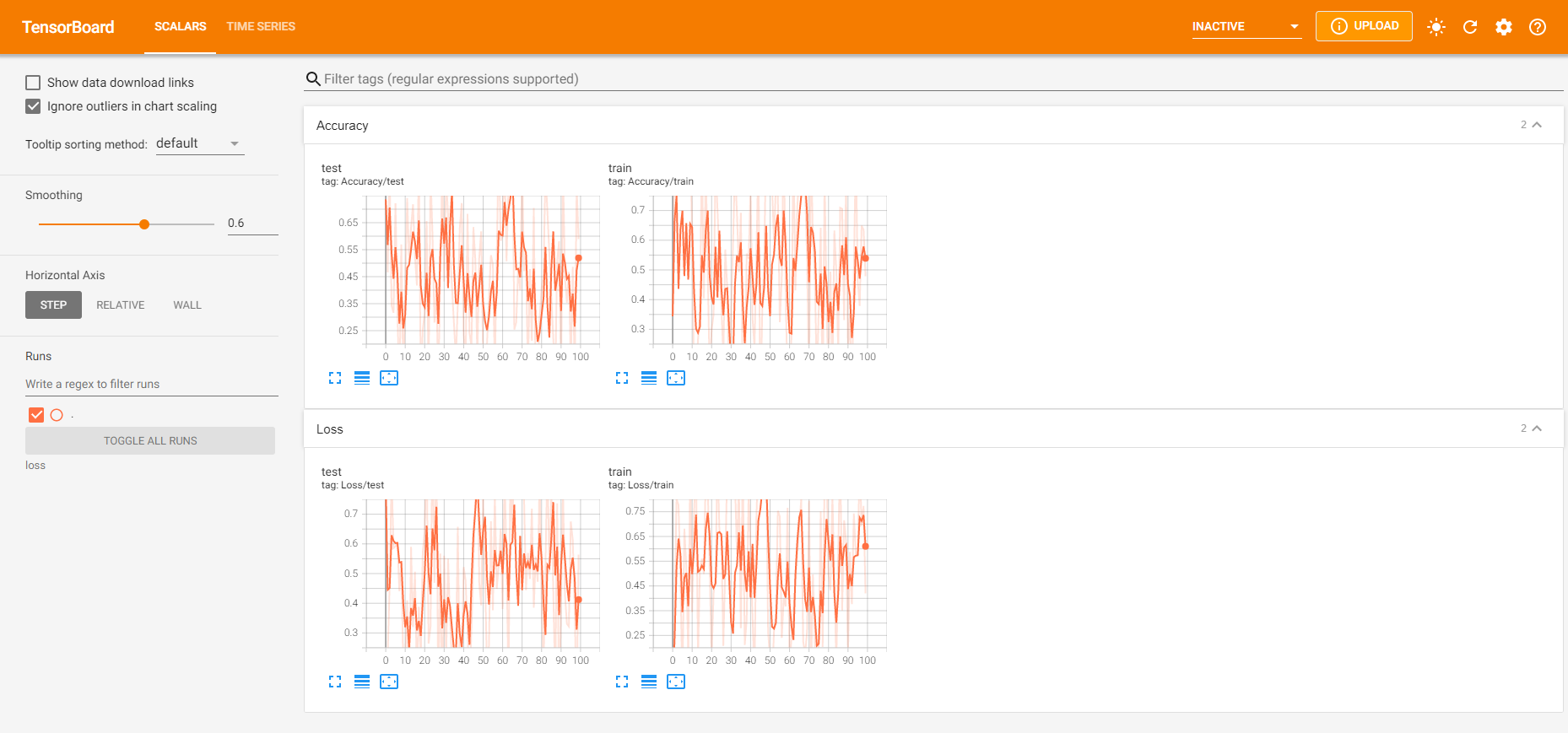The width and height of the screenshot is (1568, 733).
Task: Click the Accuracy/test chart plot
Action: pos(482,270)
